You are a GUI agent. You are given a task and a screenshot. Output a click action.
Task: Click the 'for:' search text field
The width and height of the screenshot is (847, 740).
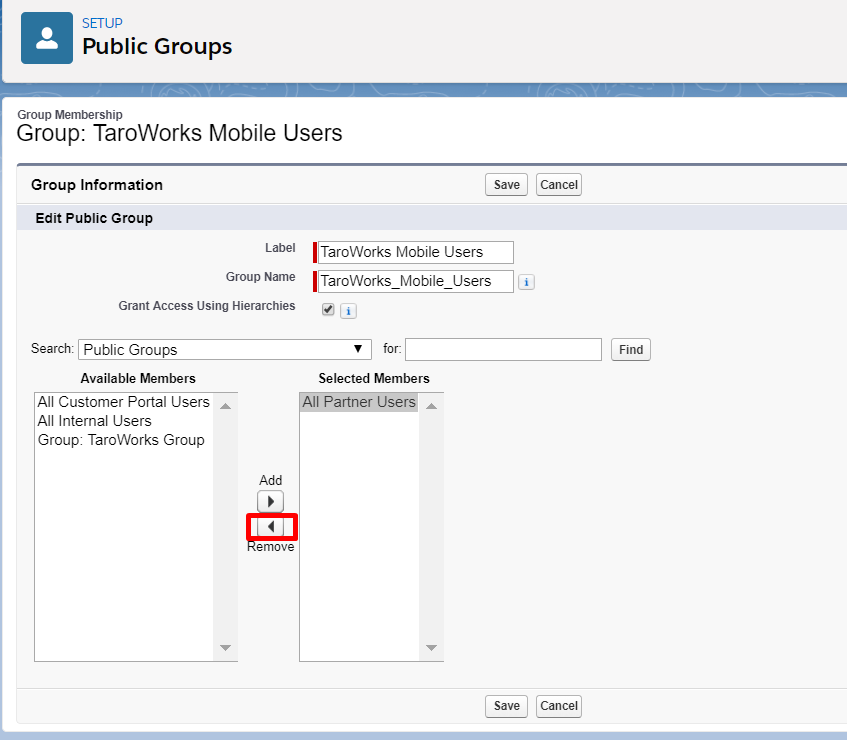point(503,349)
